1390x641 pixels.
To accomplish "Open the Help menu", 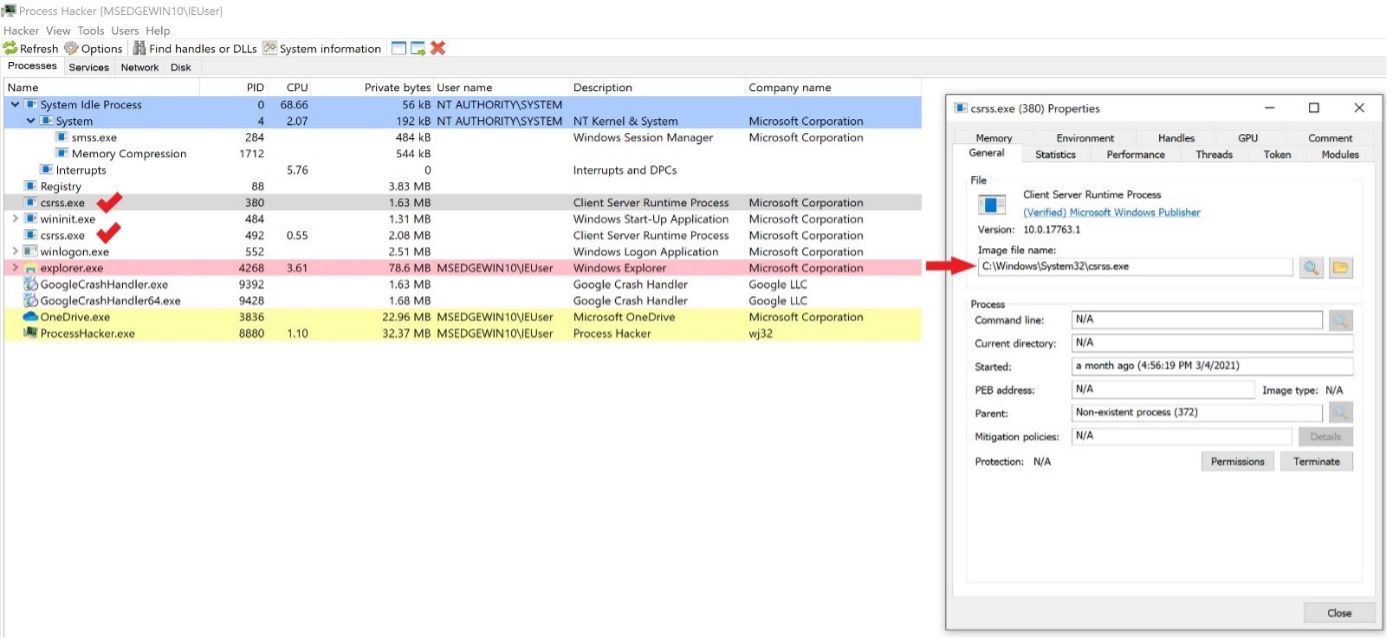I will tap(158, 30).
